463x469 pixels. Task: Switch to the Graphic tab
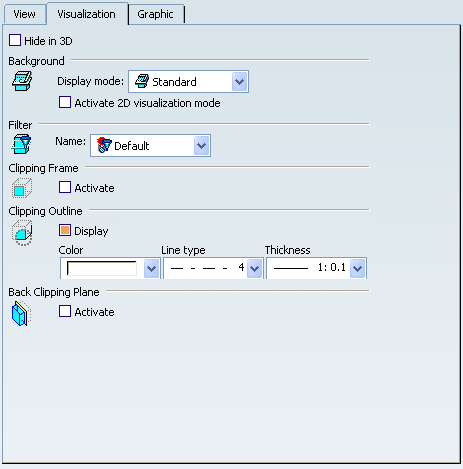point(155,14)
